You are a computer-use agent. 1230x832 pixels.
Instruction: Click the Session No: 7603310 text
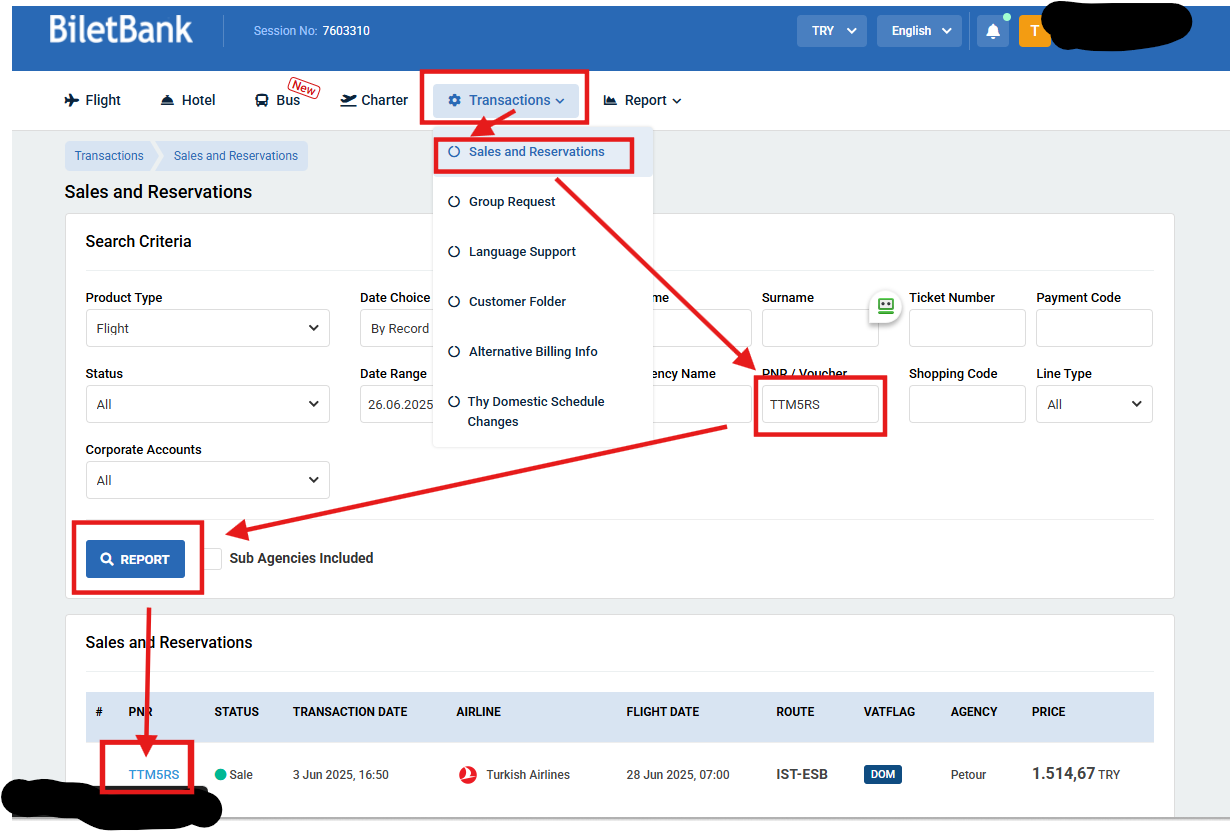[x=312, y=31]
